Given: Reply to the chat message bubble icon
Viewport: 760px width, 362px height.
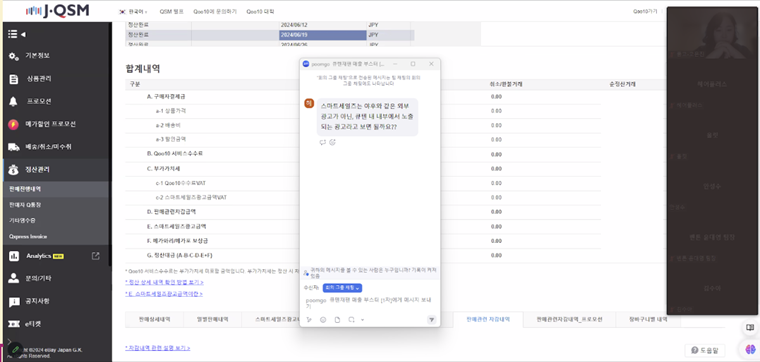Looking at the screenshot, I should click(x=323, y=142).
